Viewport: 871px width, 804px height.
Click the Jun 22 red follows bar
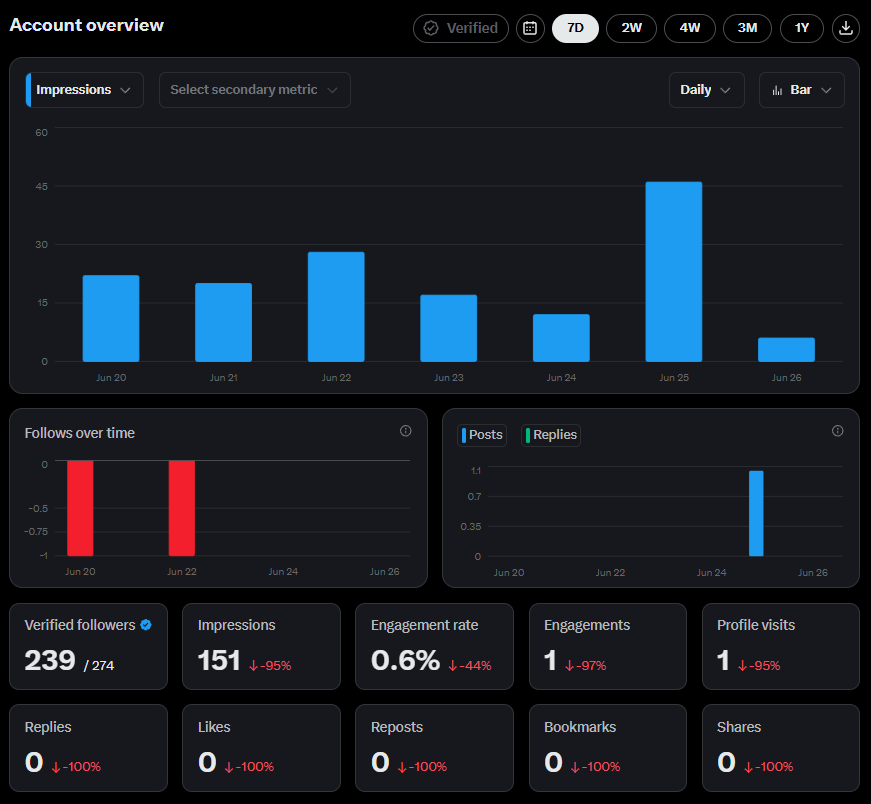click(x=182, y=508)
